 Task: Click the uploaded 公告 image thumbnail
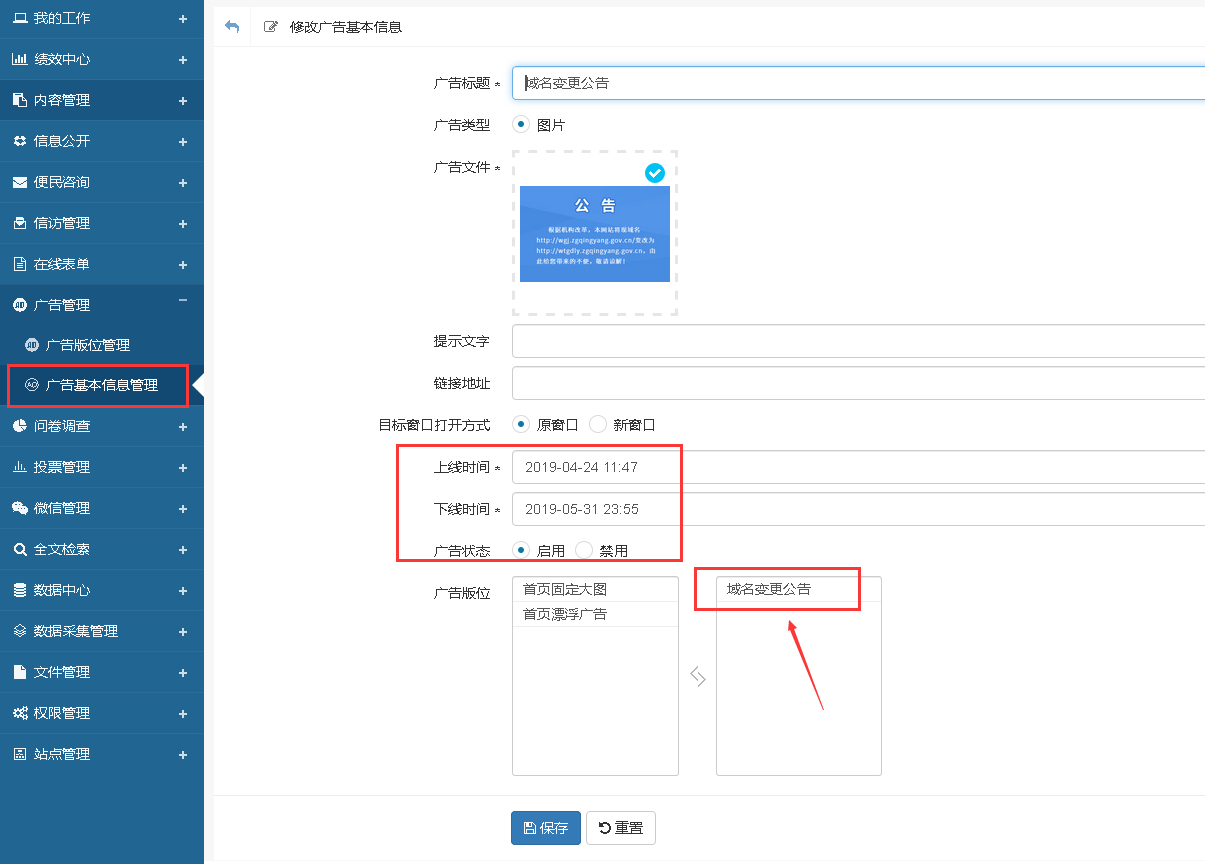pyautogui.click(x=595, y=234)
